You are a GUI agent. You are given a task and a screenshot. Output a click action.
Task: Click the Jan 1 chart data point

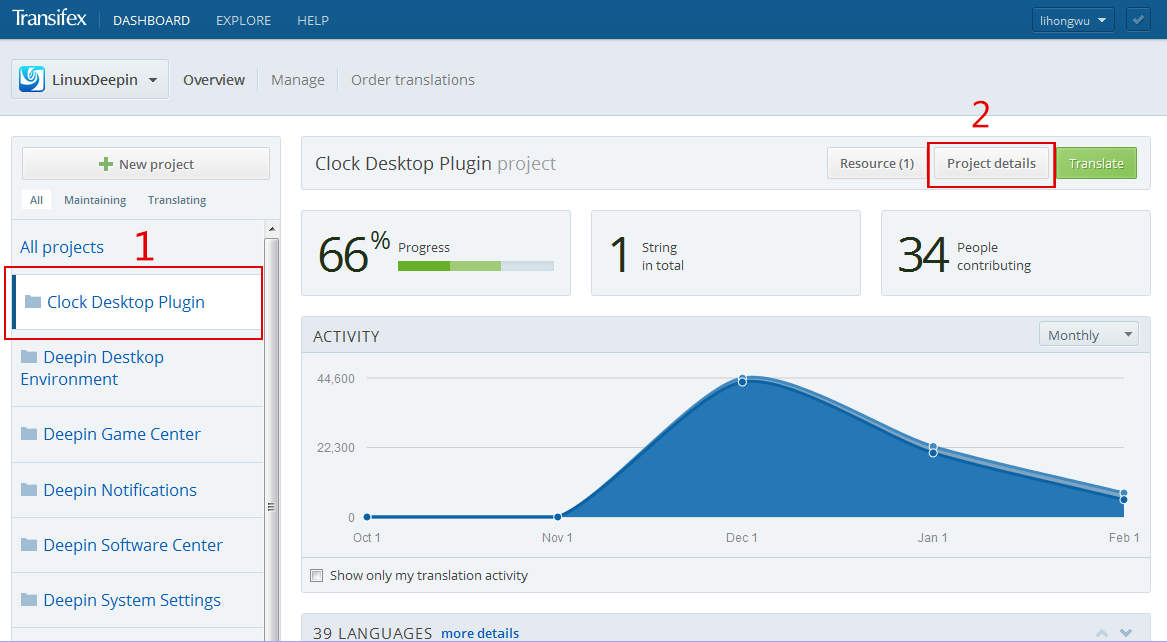[x=933, y=449]
